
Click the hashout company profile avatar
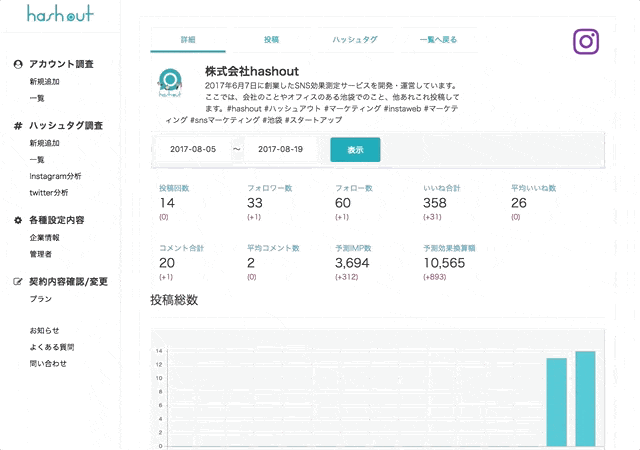tap(170, 84)
